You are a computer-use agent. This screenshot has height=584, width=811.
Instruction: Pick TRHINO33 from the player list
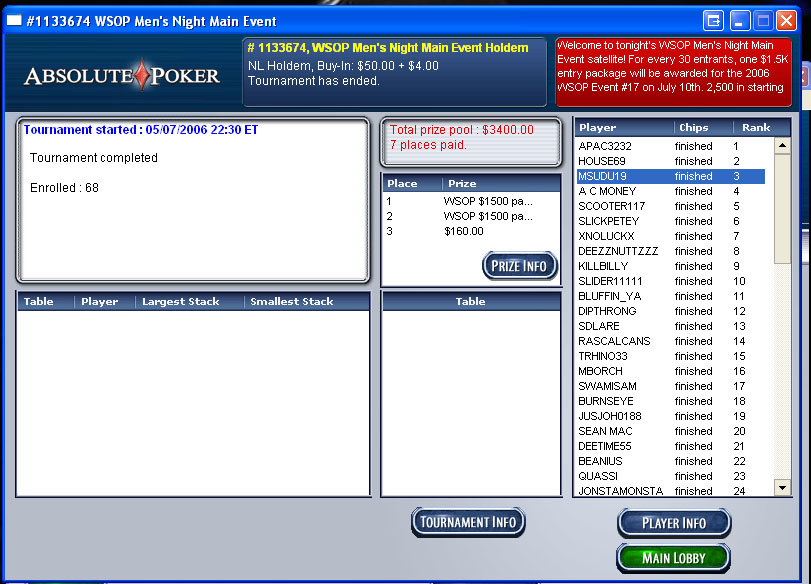coord(671,356)
